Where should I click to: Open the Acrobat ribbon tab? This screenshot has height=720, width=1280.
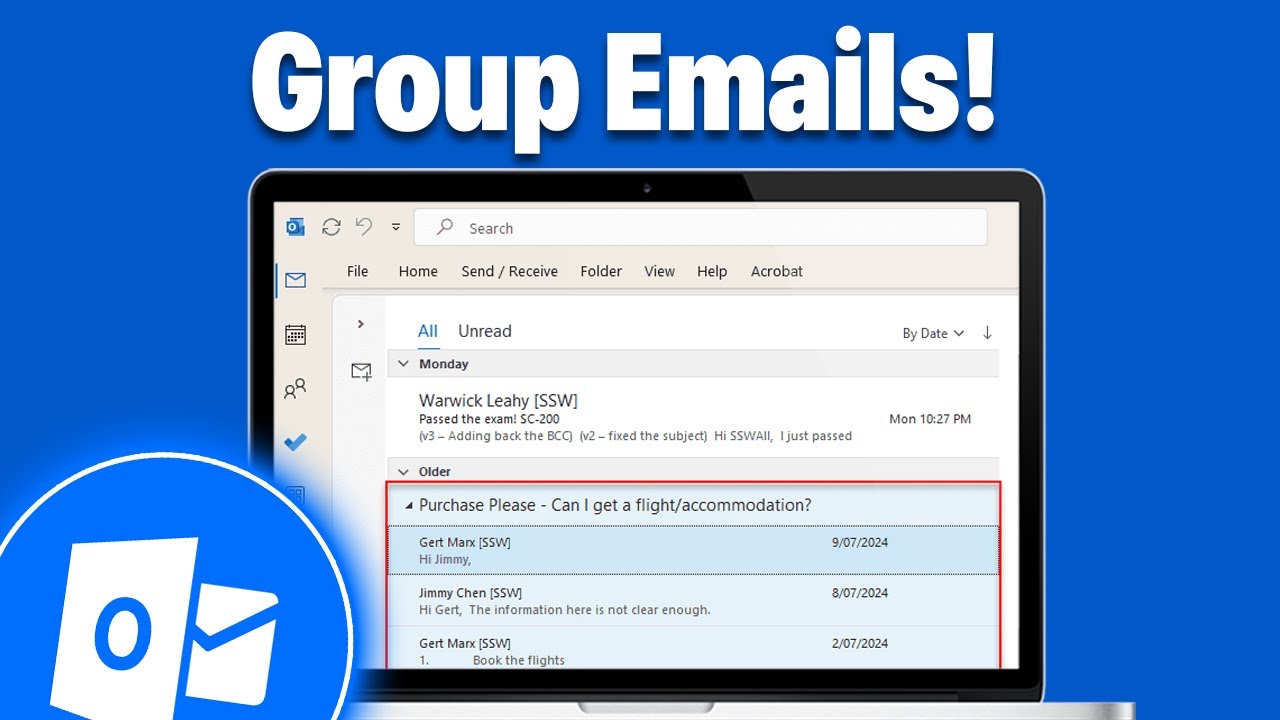tap(777, 271)
